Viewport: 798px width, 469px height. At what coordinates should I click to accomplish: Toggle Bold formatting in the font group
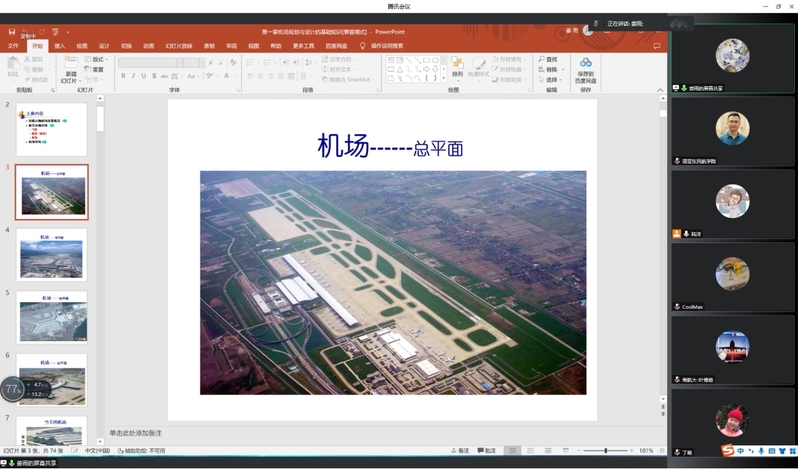point(123,76)
